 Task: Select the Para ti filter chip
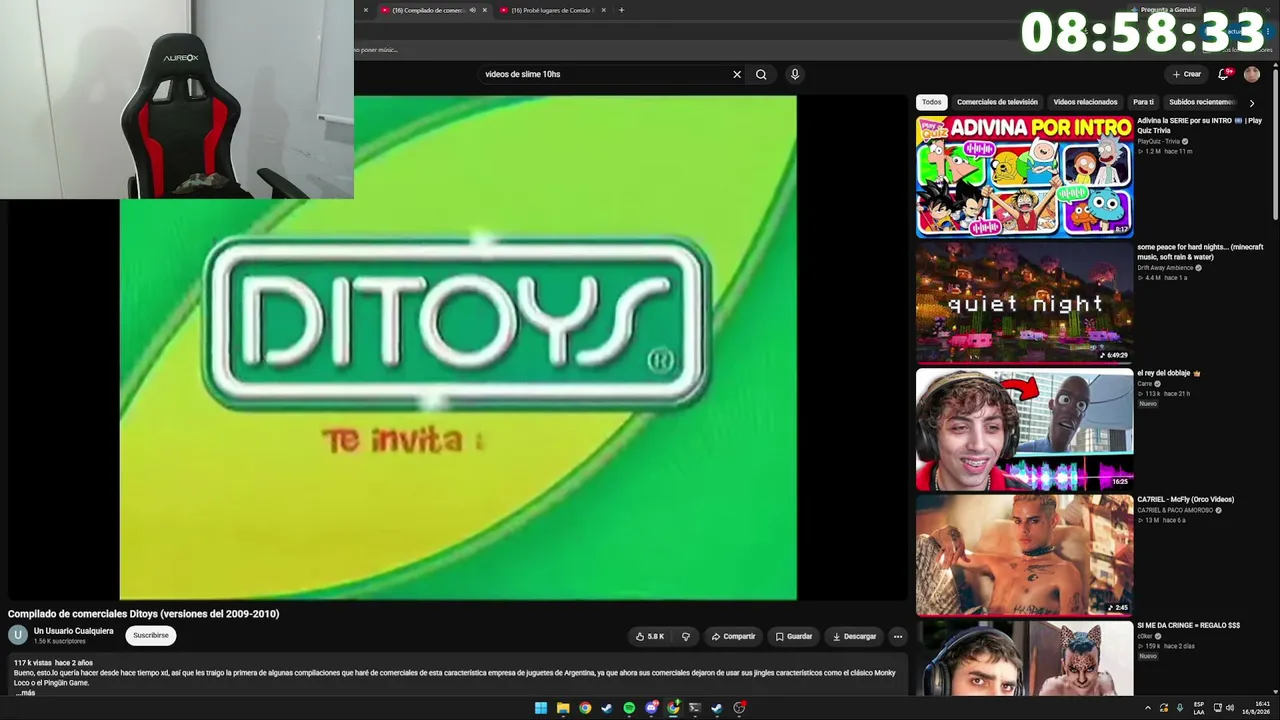coord(1143,102)
